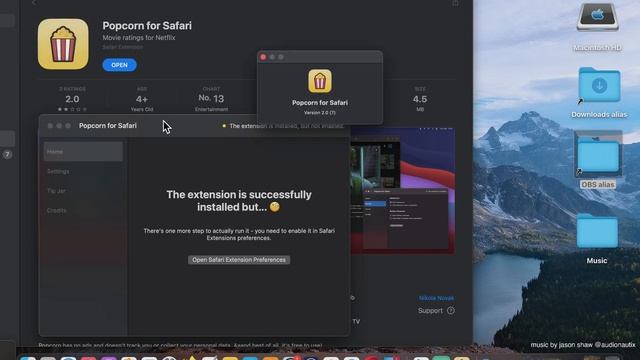Viewport: 640px width, 360px height.
Task: Click the Nikola Novak developer link
Action: 436,298
